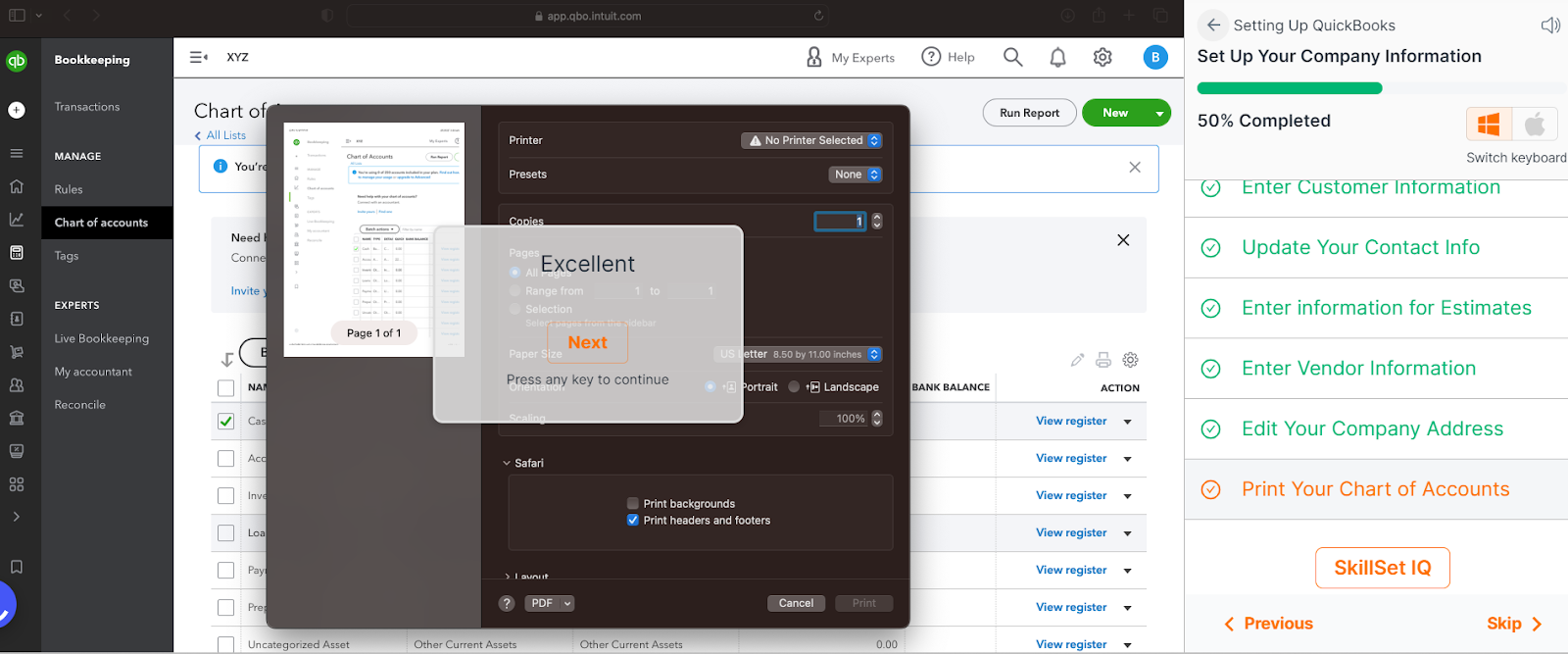Open the home icon in left rail
This screenshot has height=654, width=1568.
coord(17,186)
